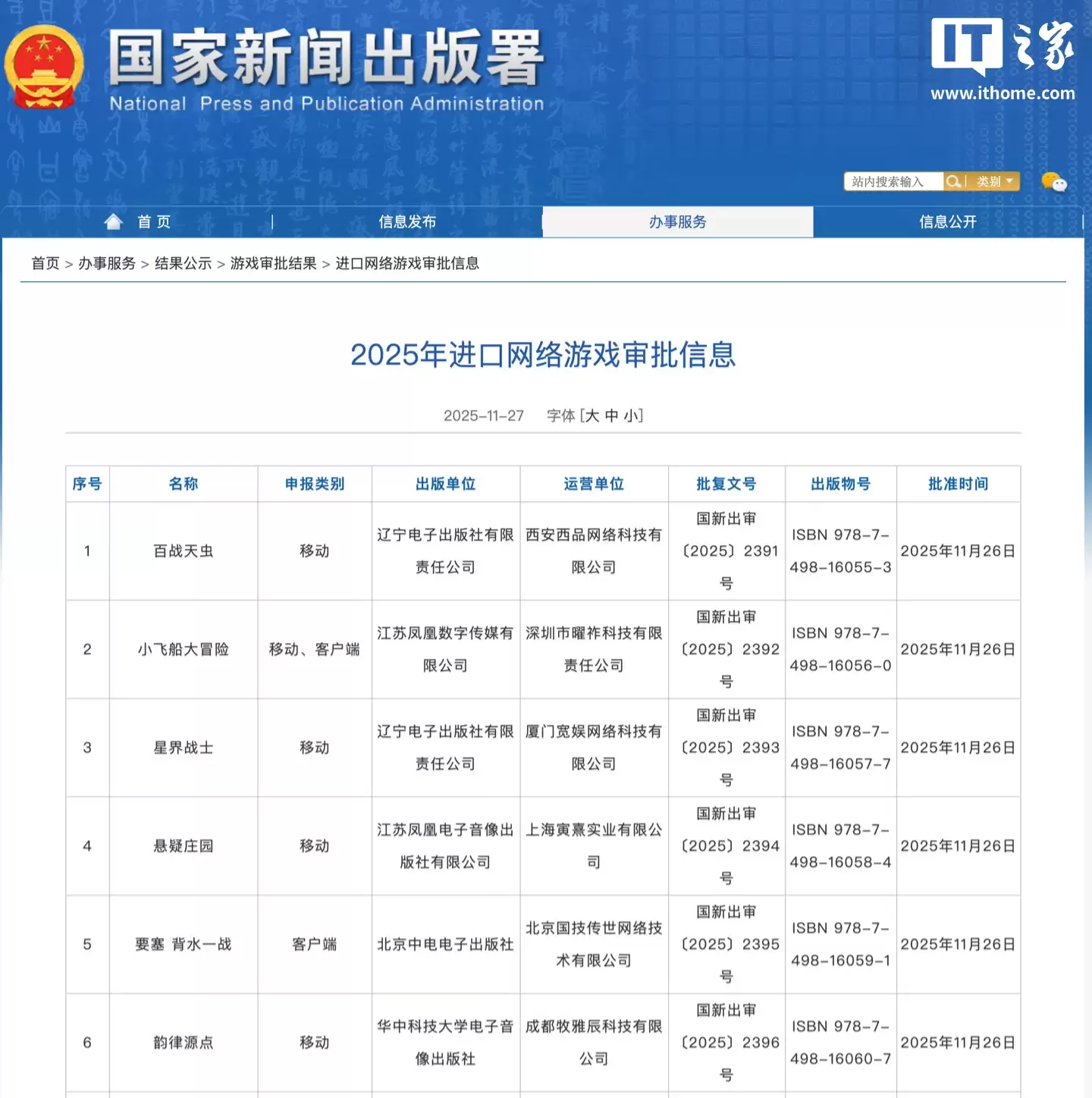Open 办事服务 breadcrumb link
This screenshot has height=1098, width=1092.
(107, 263)
